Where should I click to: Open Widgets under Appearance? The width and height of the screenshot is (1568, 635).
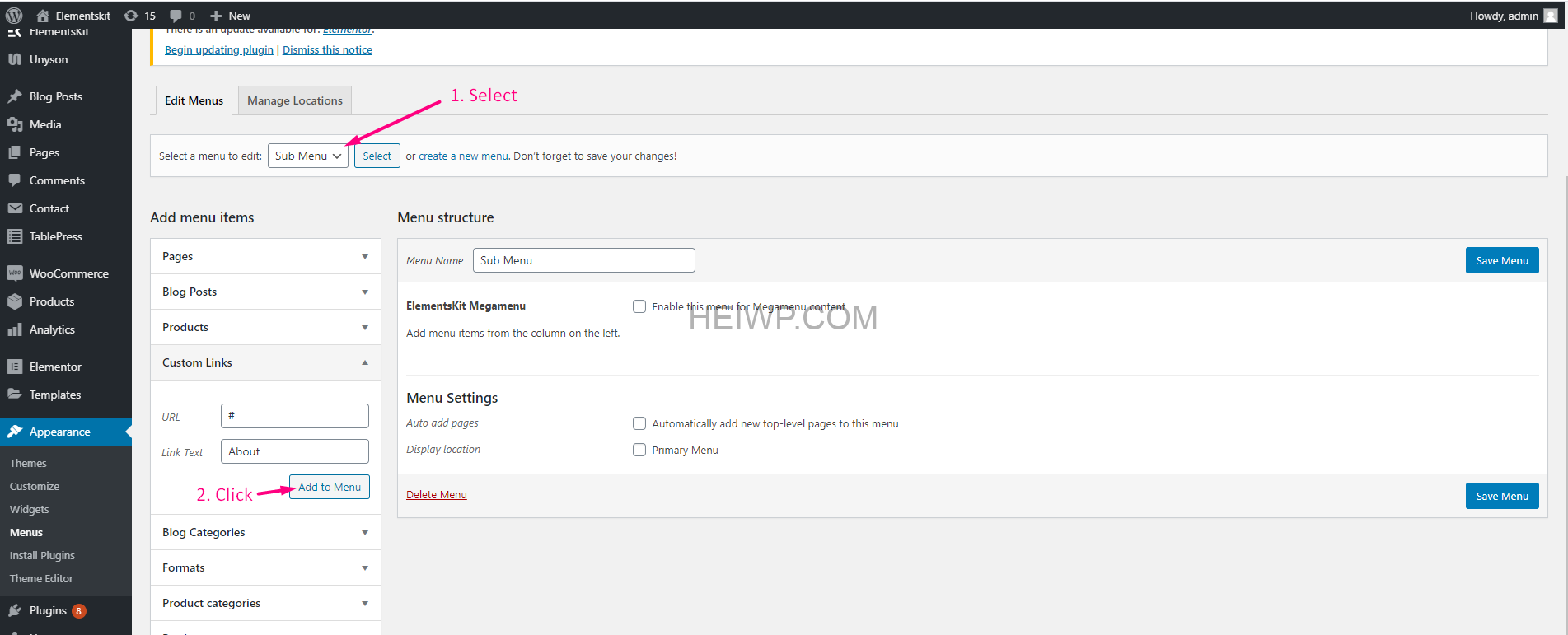pos(30,509)
